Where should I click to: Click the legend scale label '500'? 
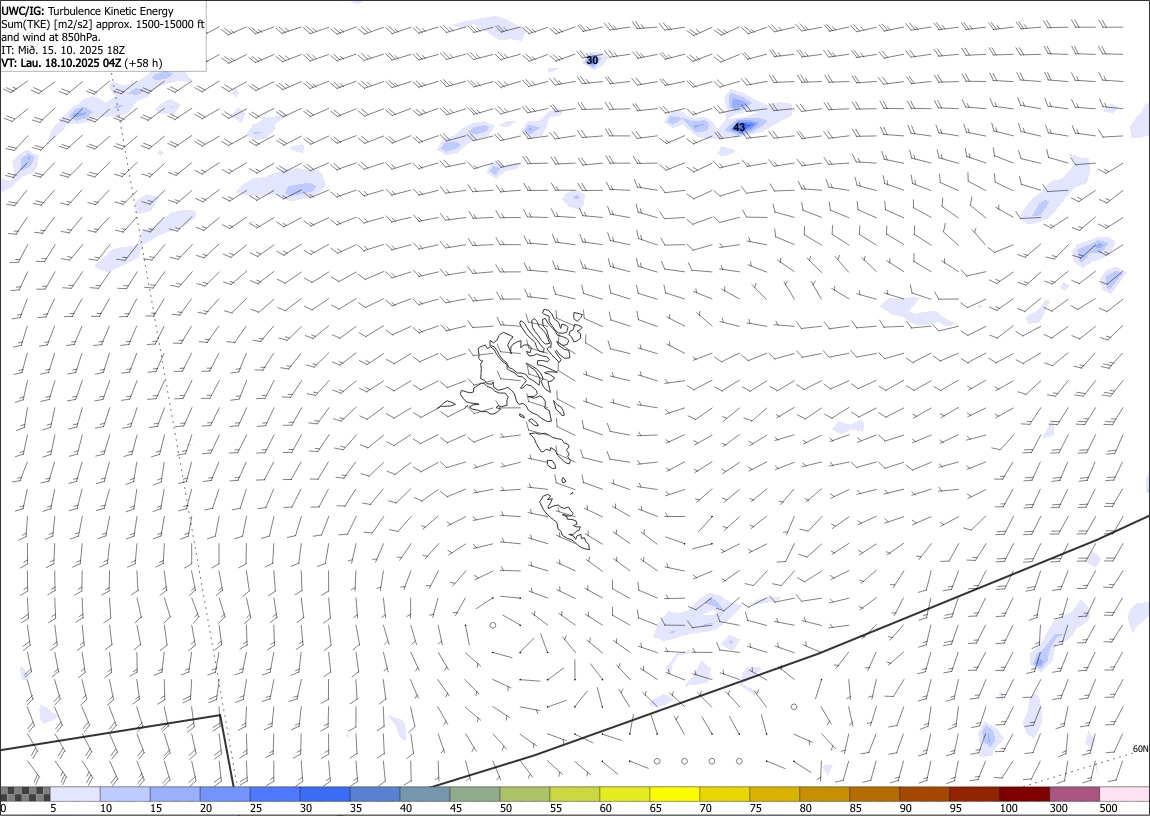(1108, 809)
